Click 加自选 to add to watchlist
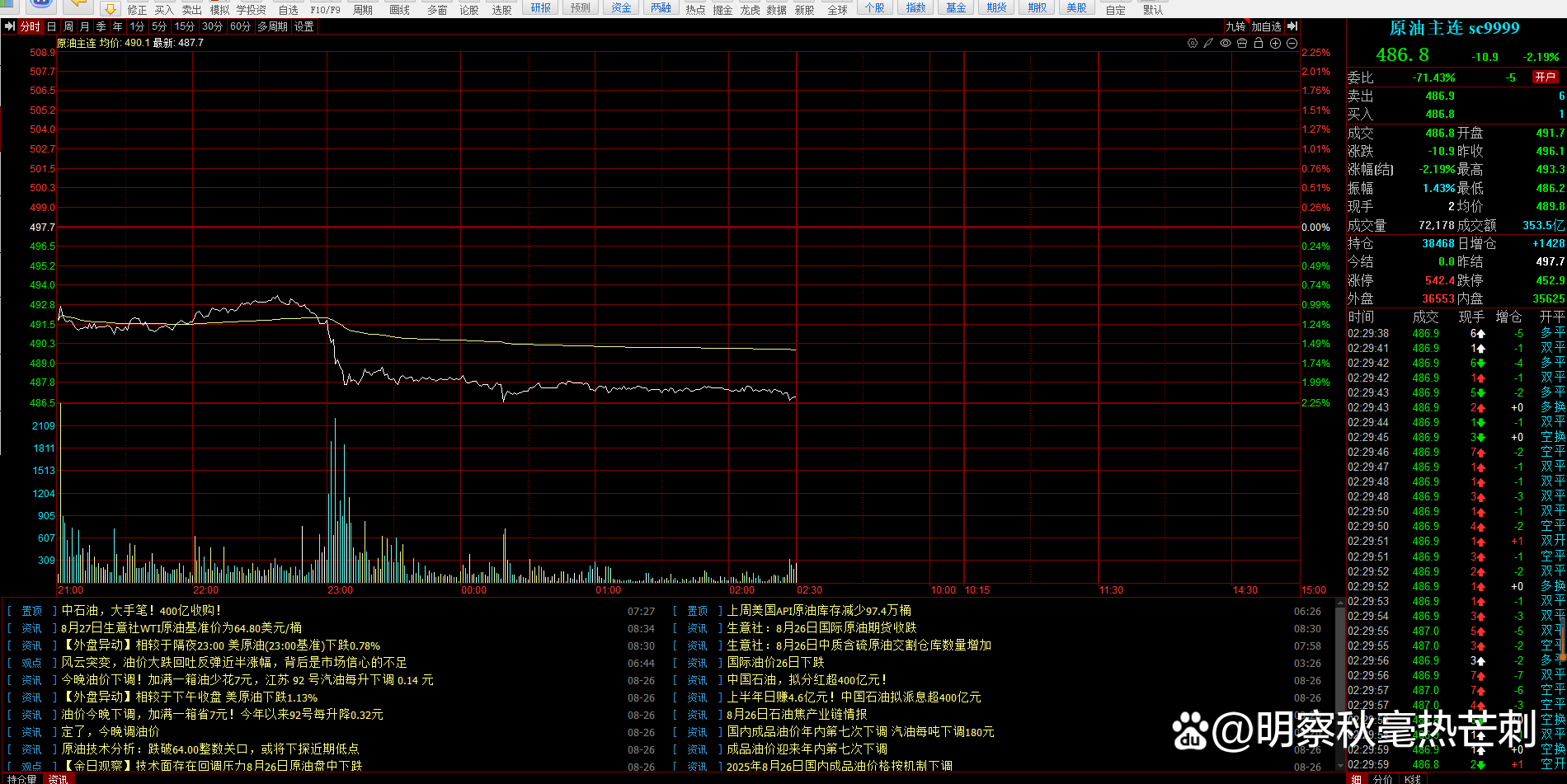Image resolution: width=1567 pixels, height=784 pixels. 1266,26
